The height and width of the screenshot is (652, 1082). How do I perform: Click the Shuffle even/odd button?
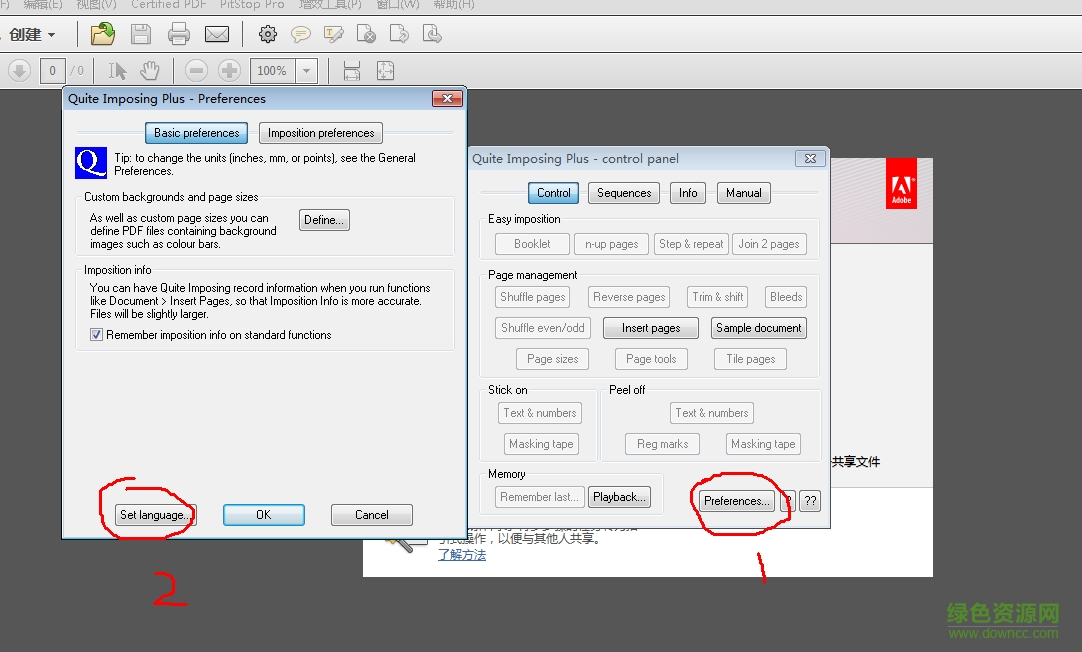542,328
